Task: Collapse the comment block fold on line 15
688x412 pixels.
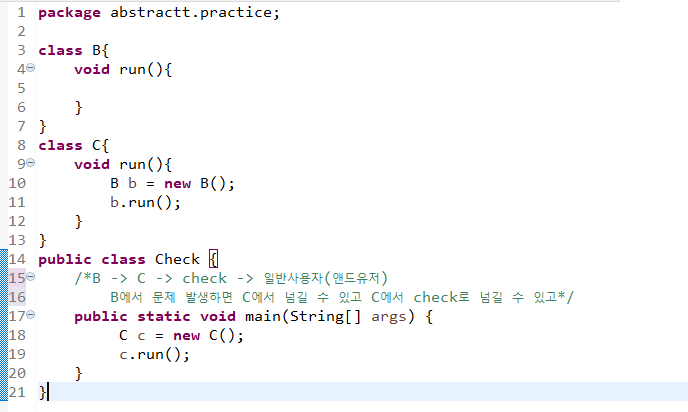Action: pyautogui.click(x=30, y=276)
